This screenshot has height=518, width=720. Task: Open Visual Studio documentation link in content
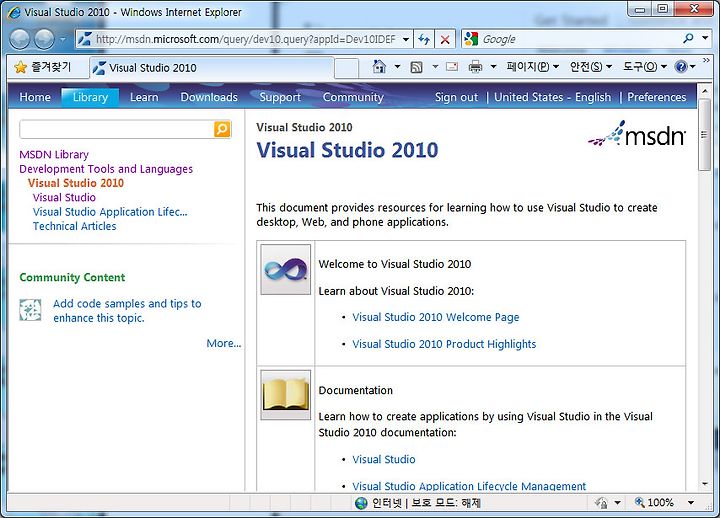[x=384, y=460]
